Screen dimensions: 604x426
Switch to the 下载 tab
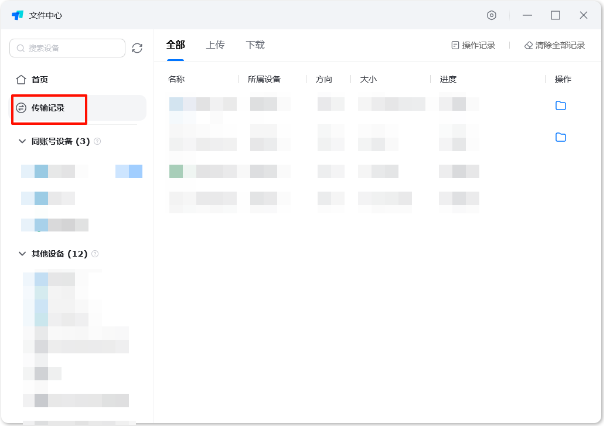point(255,45)
